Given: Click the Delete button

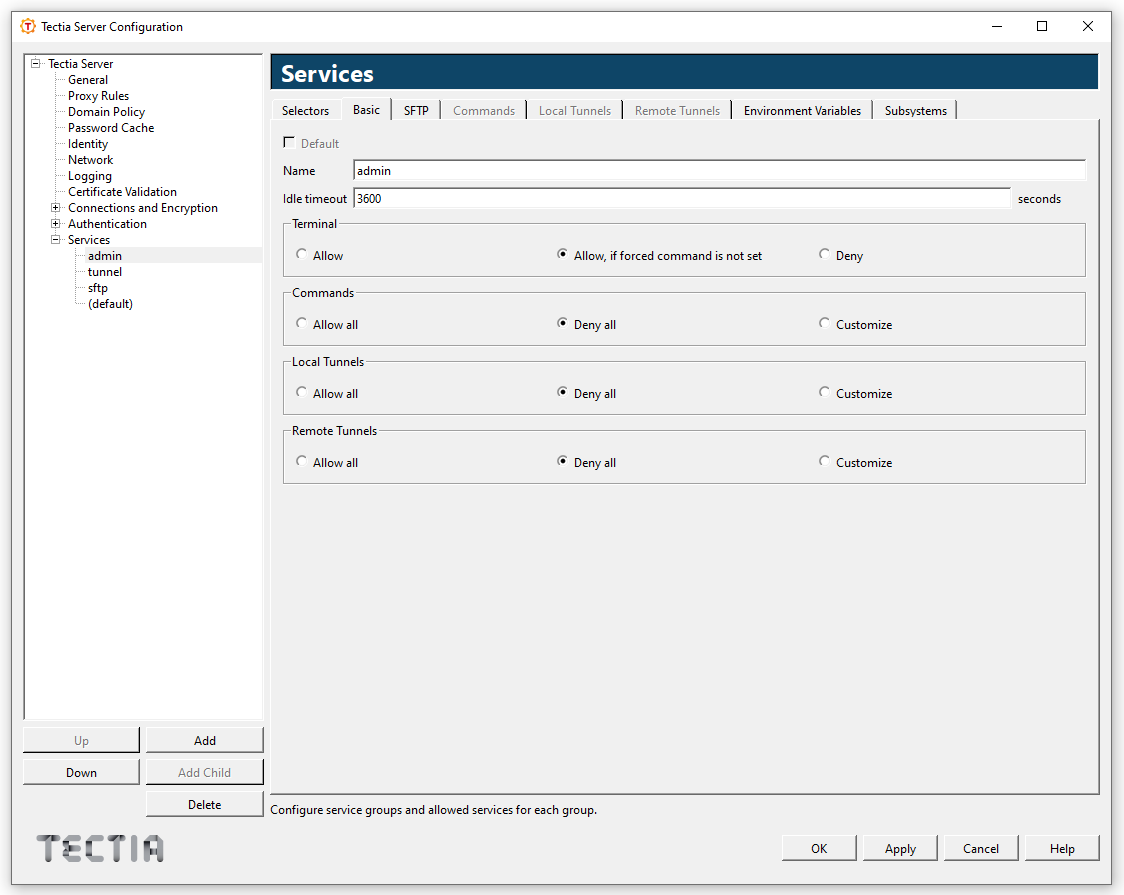Looking at the screenshot, I should click(205, 805).
